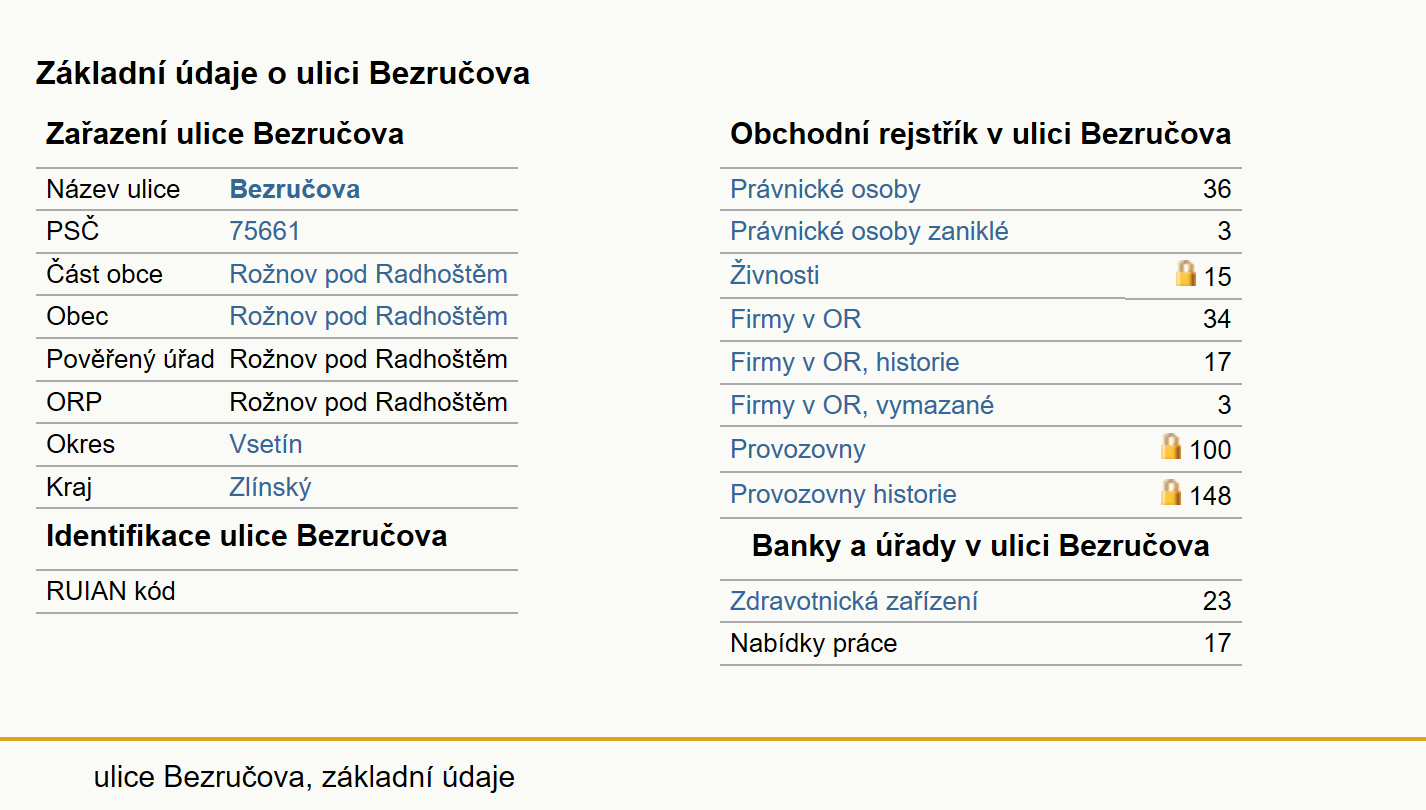Open Zdravotnická zařízení link
Viewport: 1426px width, 810px height.
(854, 601)
